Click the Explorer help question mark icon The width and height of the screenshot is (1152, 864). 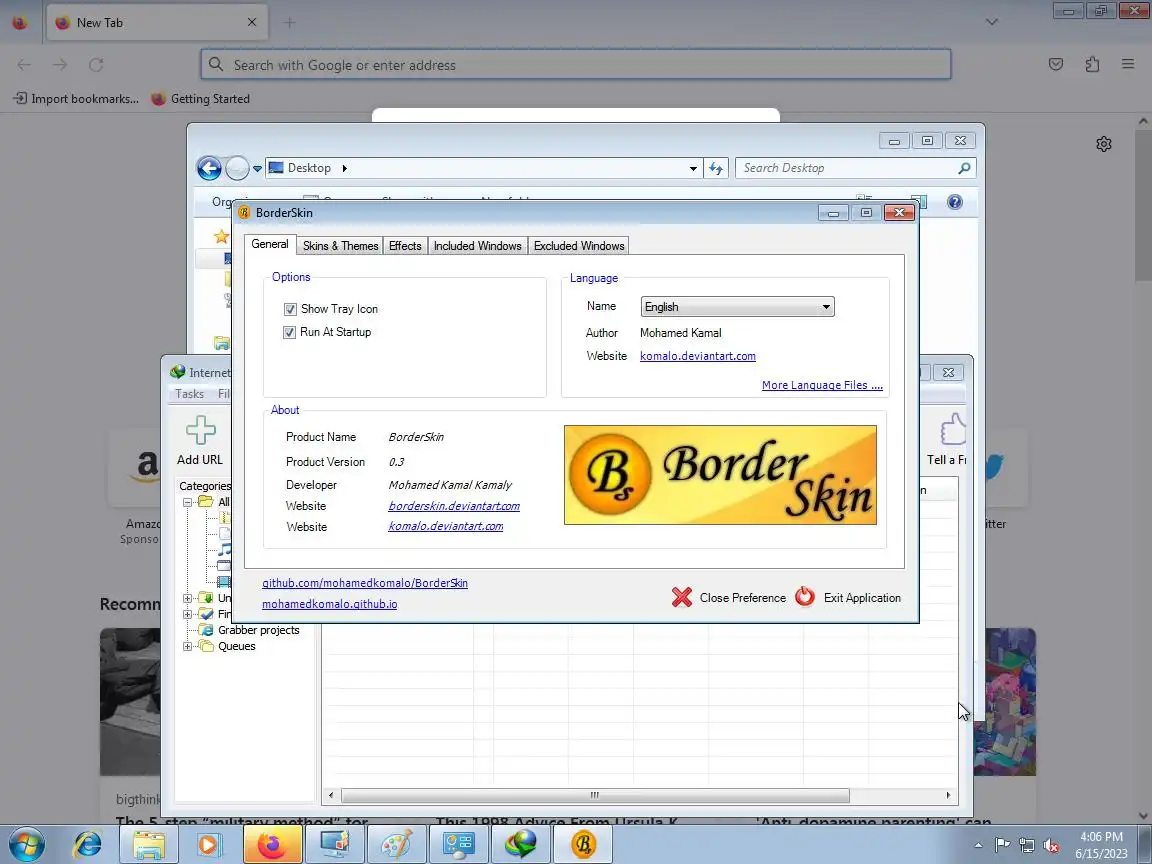[x=954, y=202]
